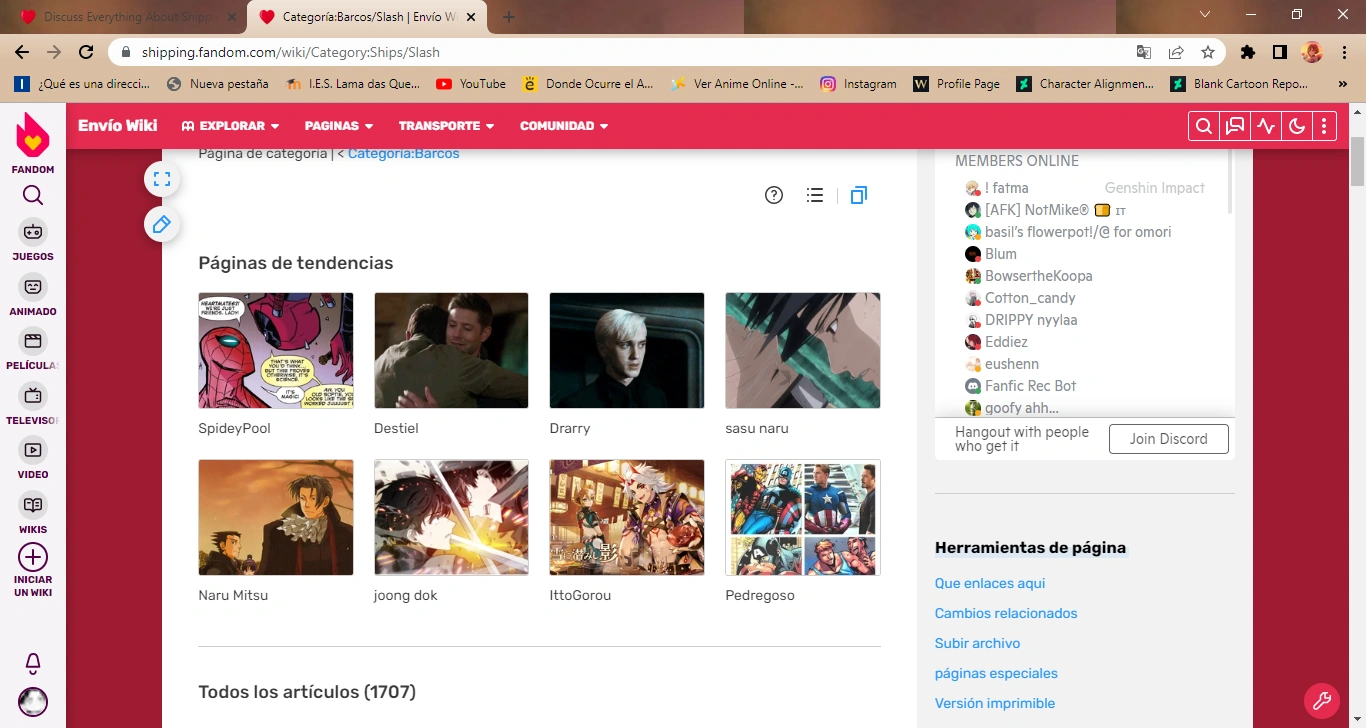1366x728 pixels.
Task: Open the EXPLORAR dropdown menu
Action: pos(230,125)
